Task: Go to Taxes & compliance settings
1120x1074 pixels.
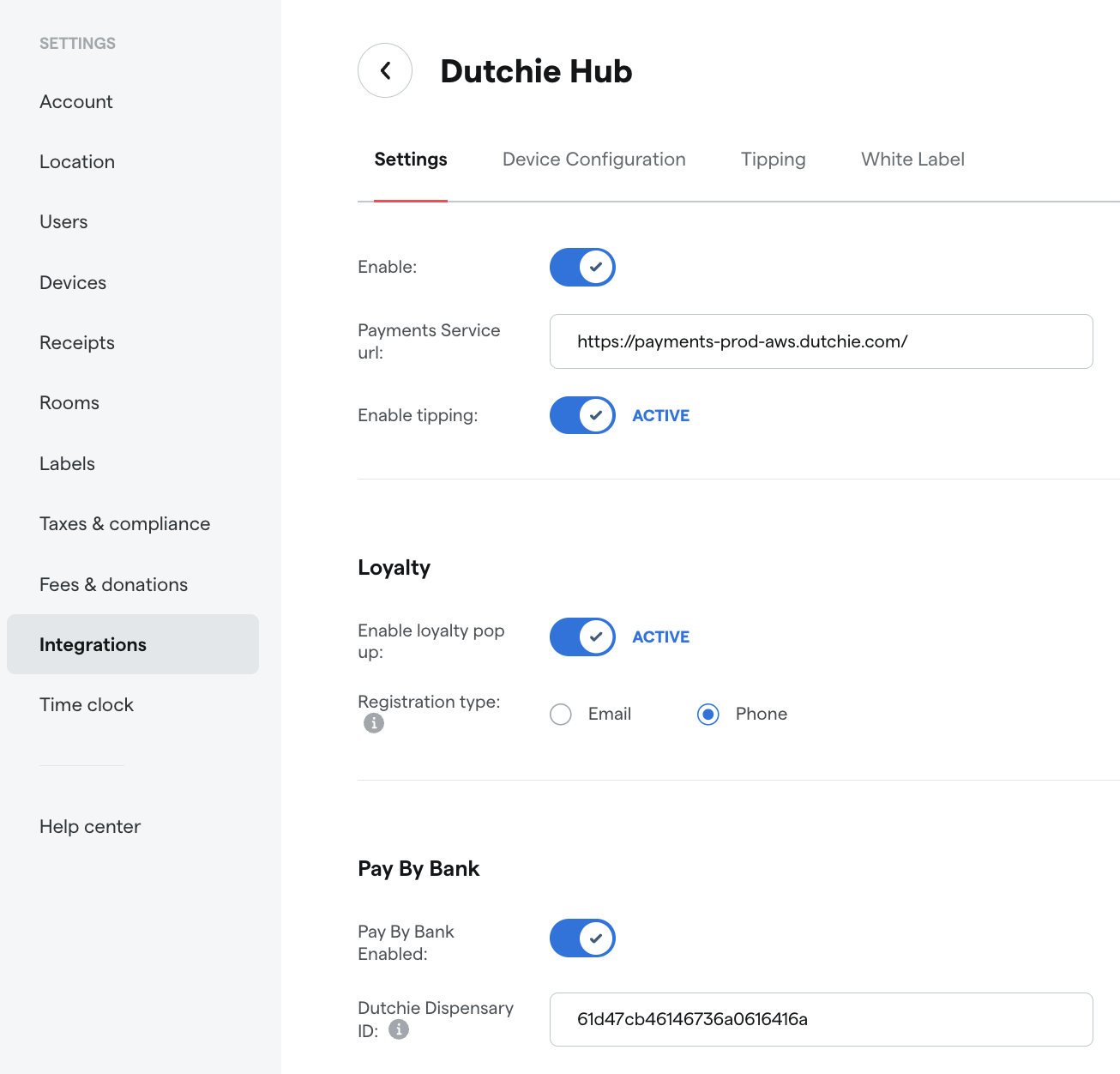Action: coord(124,523)
